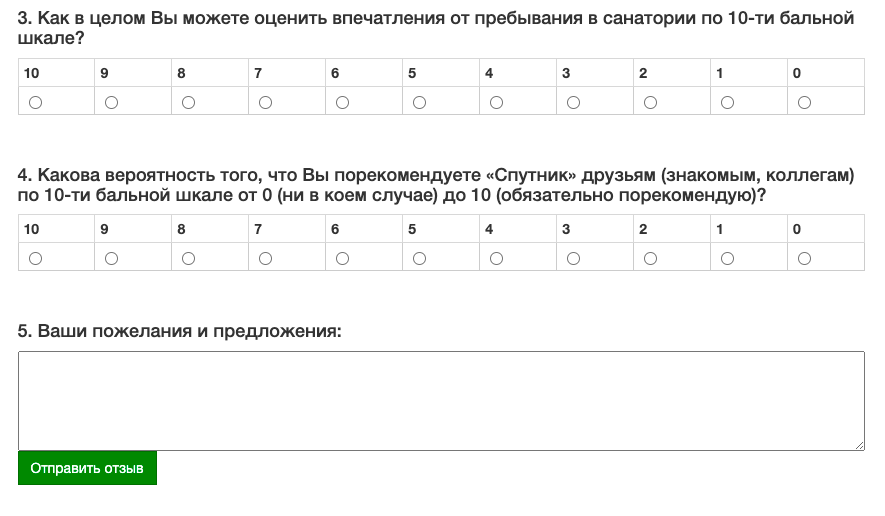Pick rating 7 for question 4 recommendation
885x516 pixels.
[x=265, y=259]
